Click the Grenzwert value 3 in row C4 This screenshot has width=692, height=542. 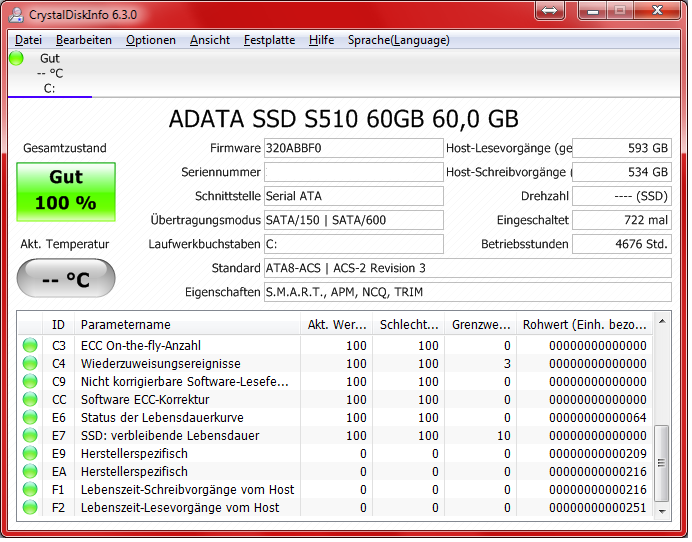coord(507,364)
